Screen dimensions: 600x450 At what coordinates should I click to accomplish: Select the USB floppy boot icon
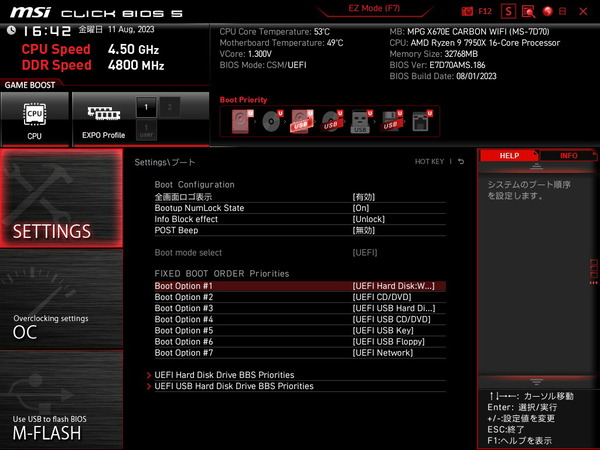(x=391, y=122)
